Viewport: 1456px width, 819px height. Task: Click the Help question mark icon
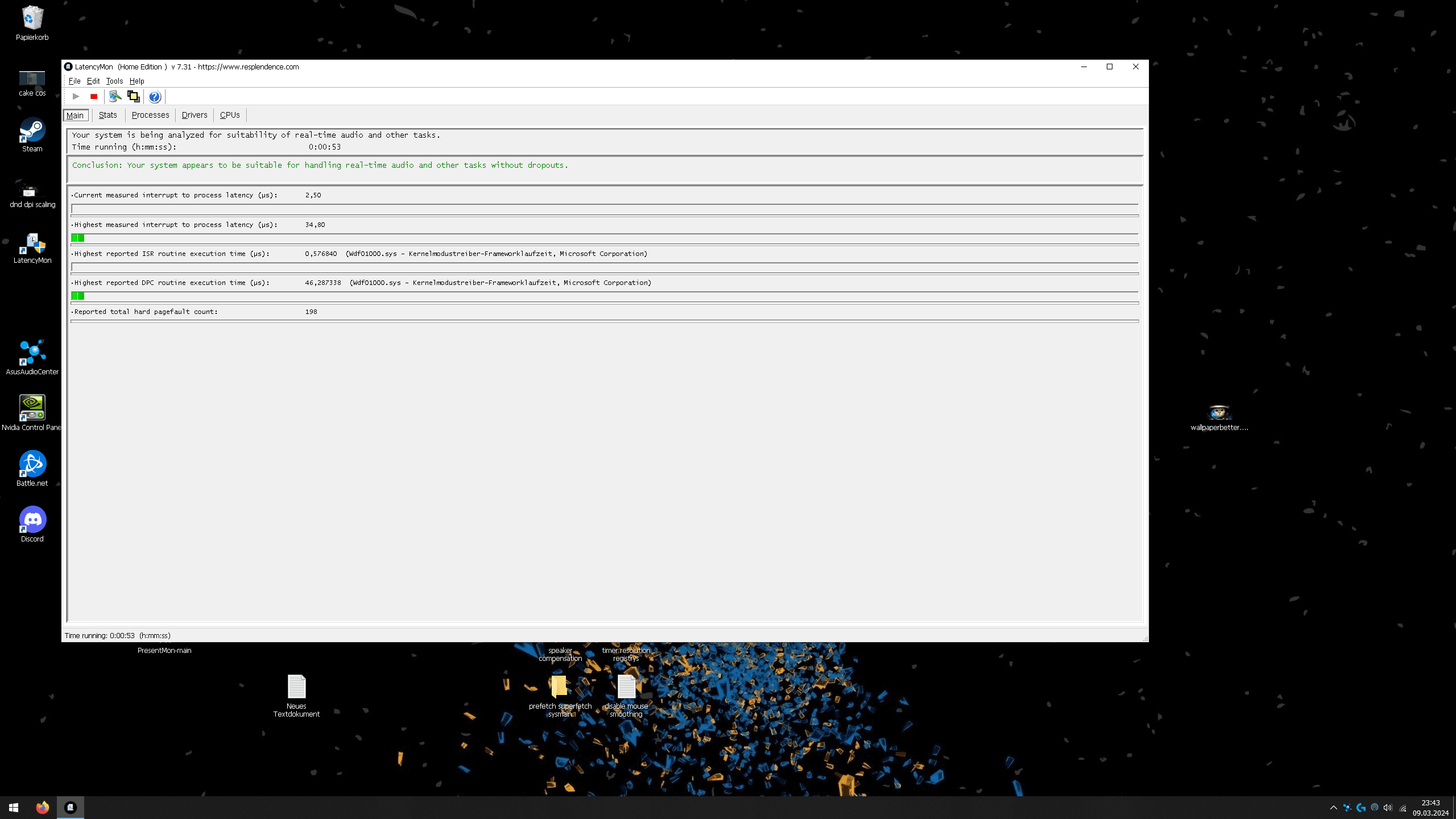pyautogui.click(x=154, y=96)
